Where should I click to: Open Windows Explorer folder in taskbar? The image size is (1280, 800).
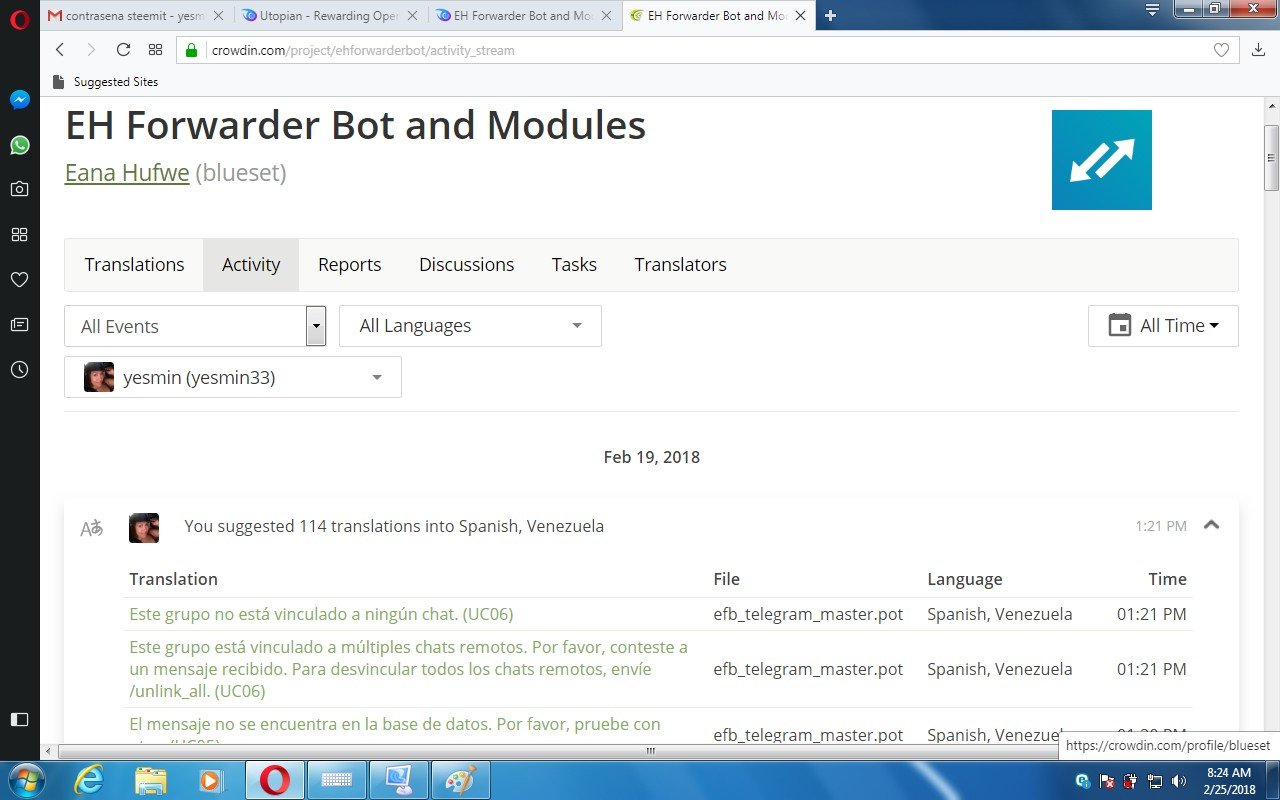point(151,780)
